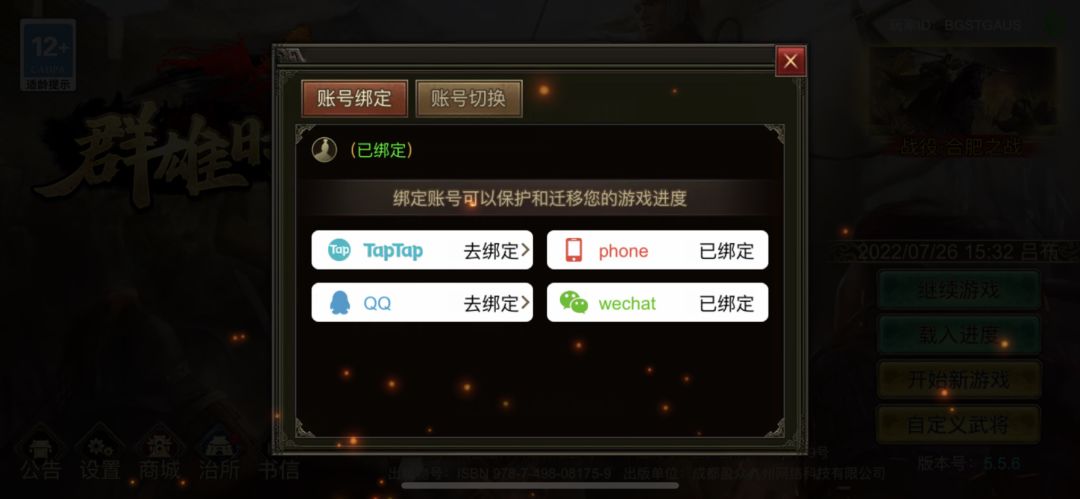The width and height of the screenshot is (1080, 499).
Task: Click the green WeChat bubbles icon
Action: pyautogui.click(x=574, y=303)
